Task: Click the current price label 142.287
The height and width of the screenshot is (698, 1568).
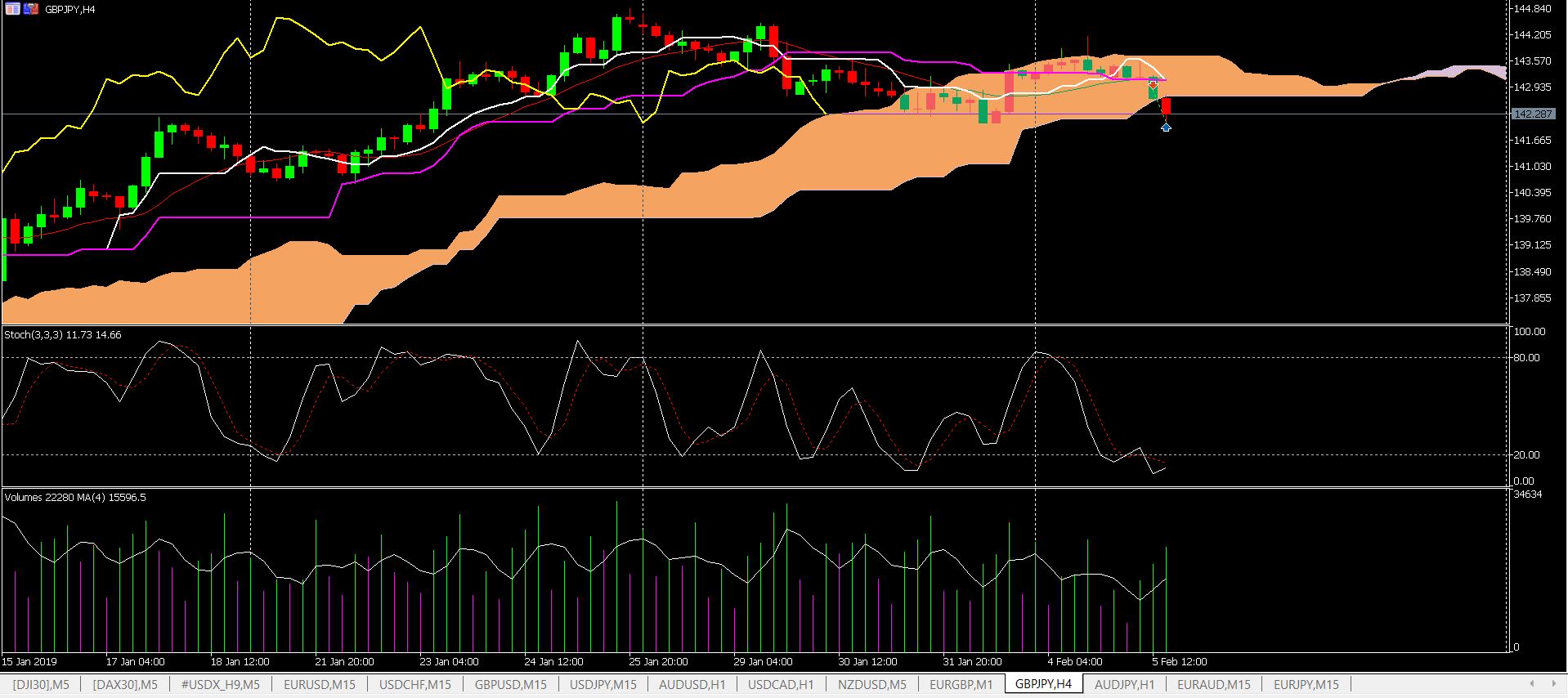Action: pos(1534,114)
